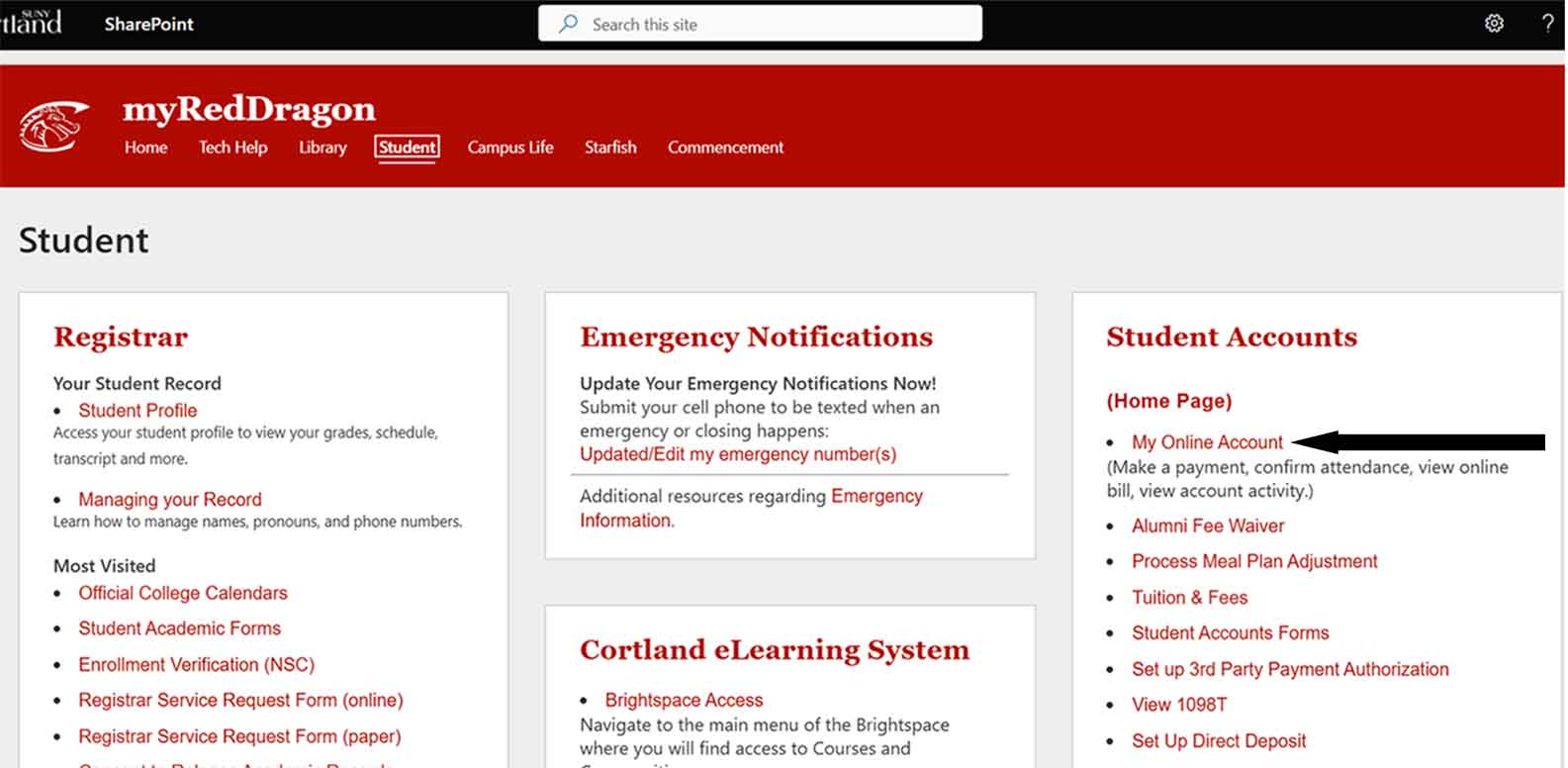
Task: Open Enrollment Verification (NSC) link
Action: (x=196, y=665)
